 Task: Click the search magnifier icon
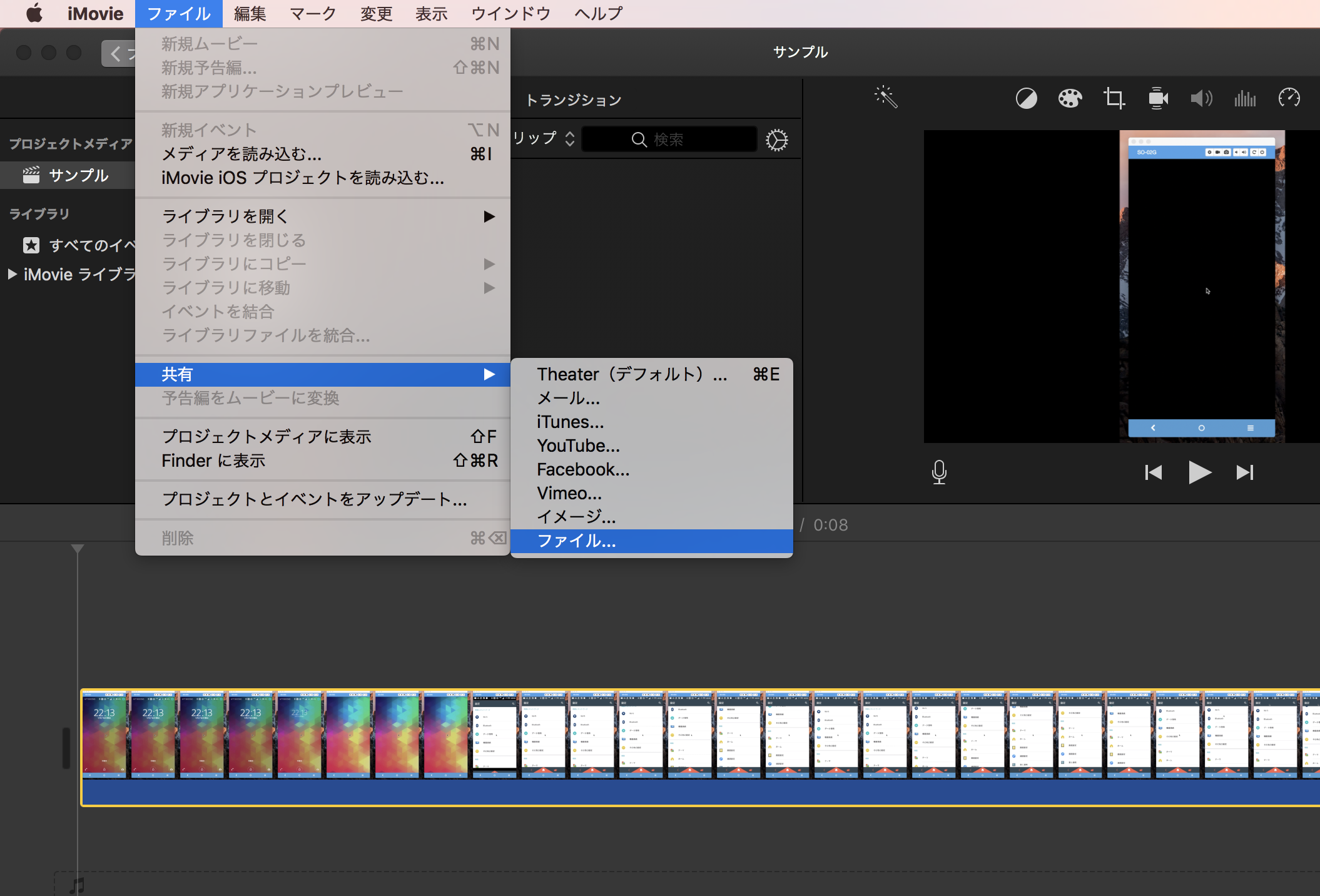(639, 140)
